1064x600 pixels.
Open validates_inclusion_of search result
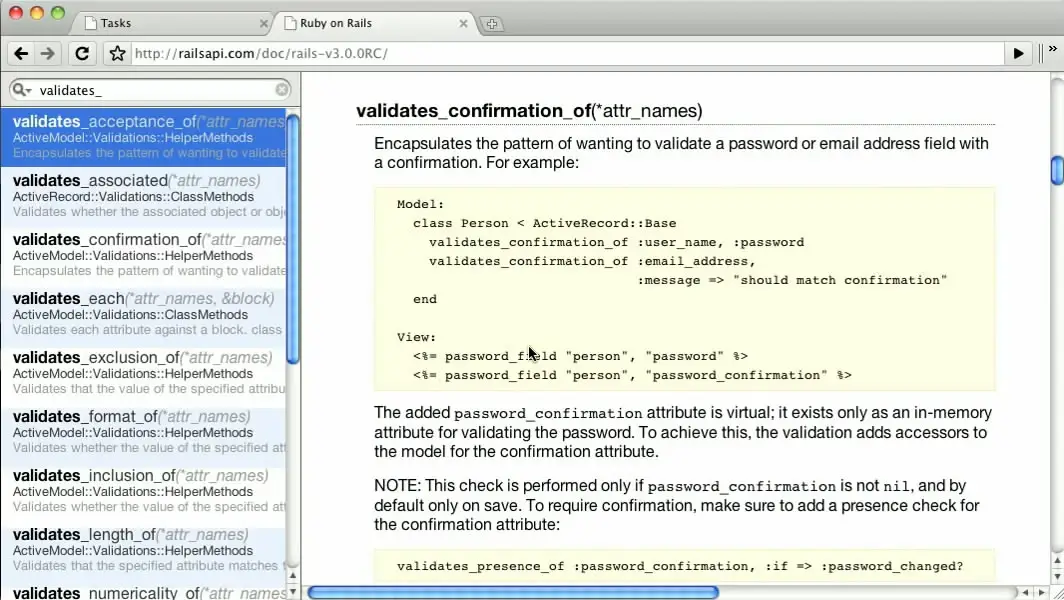click(x=143, y=491)
